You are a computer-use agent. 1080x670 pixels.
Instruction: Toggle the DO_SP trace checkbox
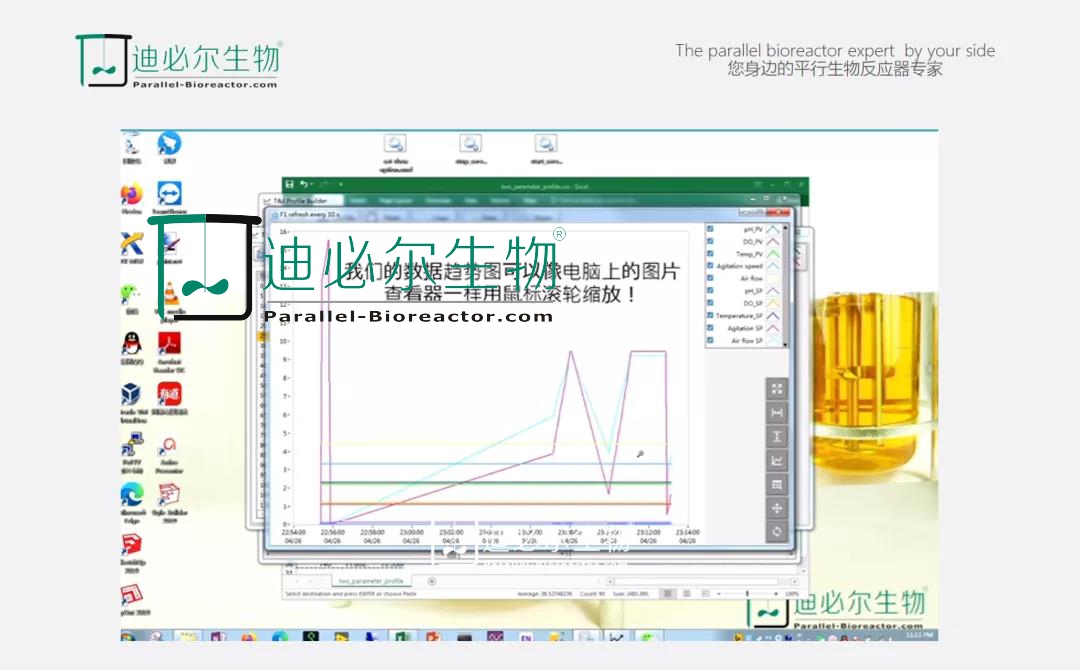710,303
